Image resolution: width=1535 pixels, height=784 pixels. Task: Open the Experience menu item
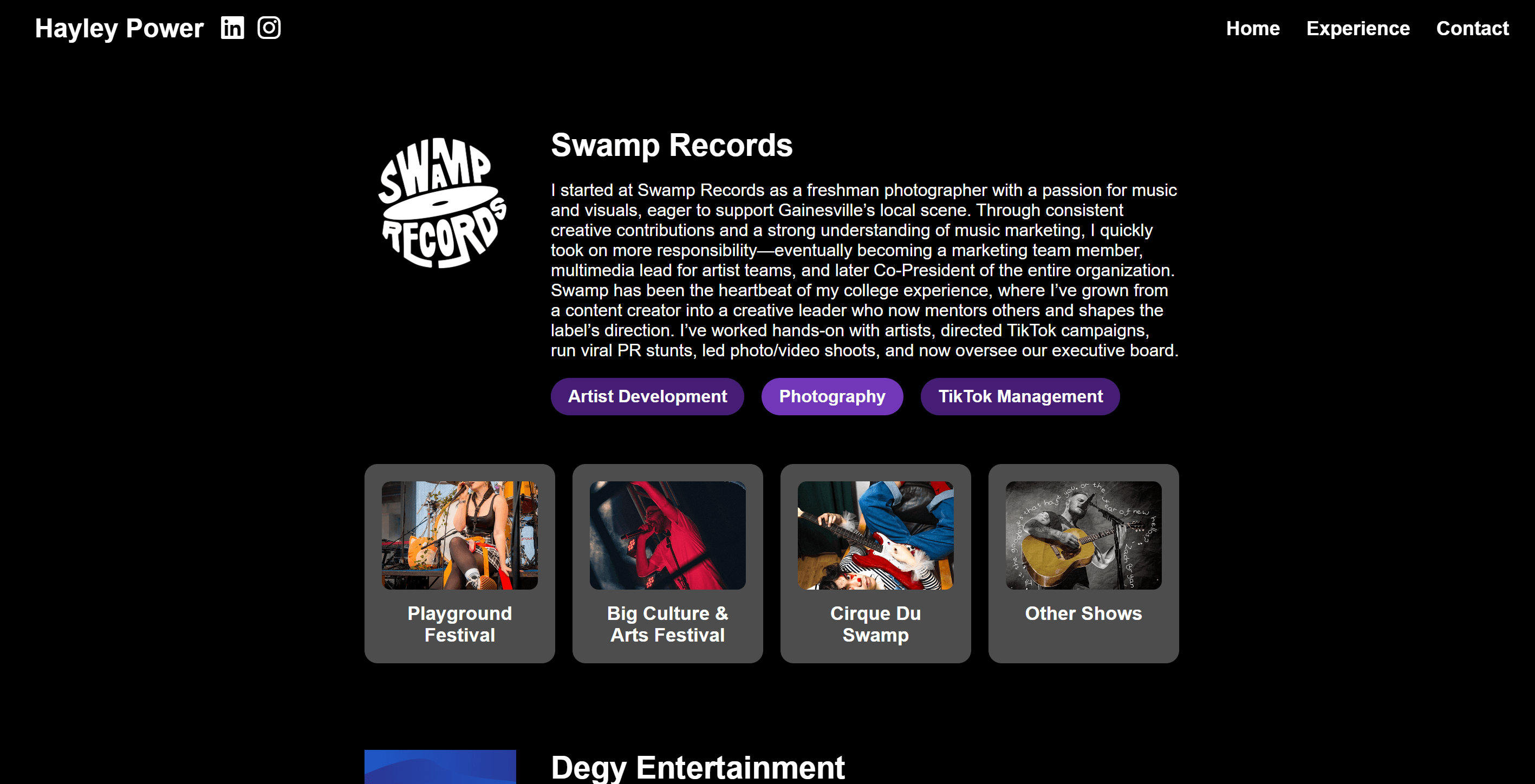click(1357, 28)
